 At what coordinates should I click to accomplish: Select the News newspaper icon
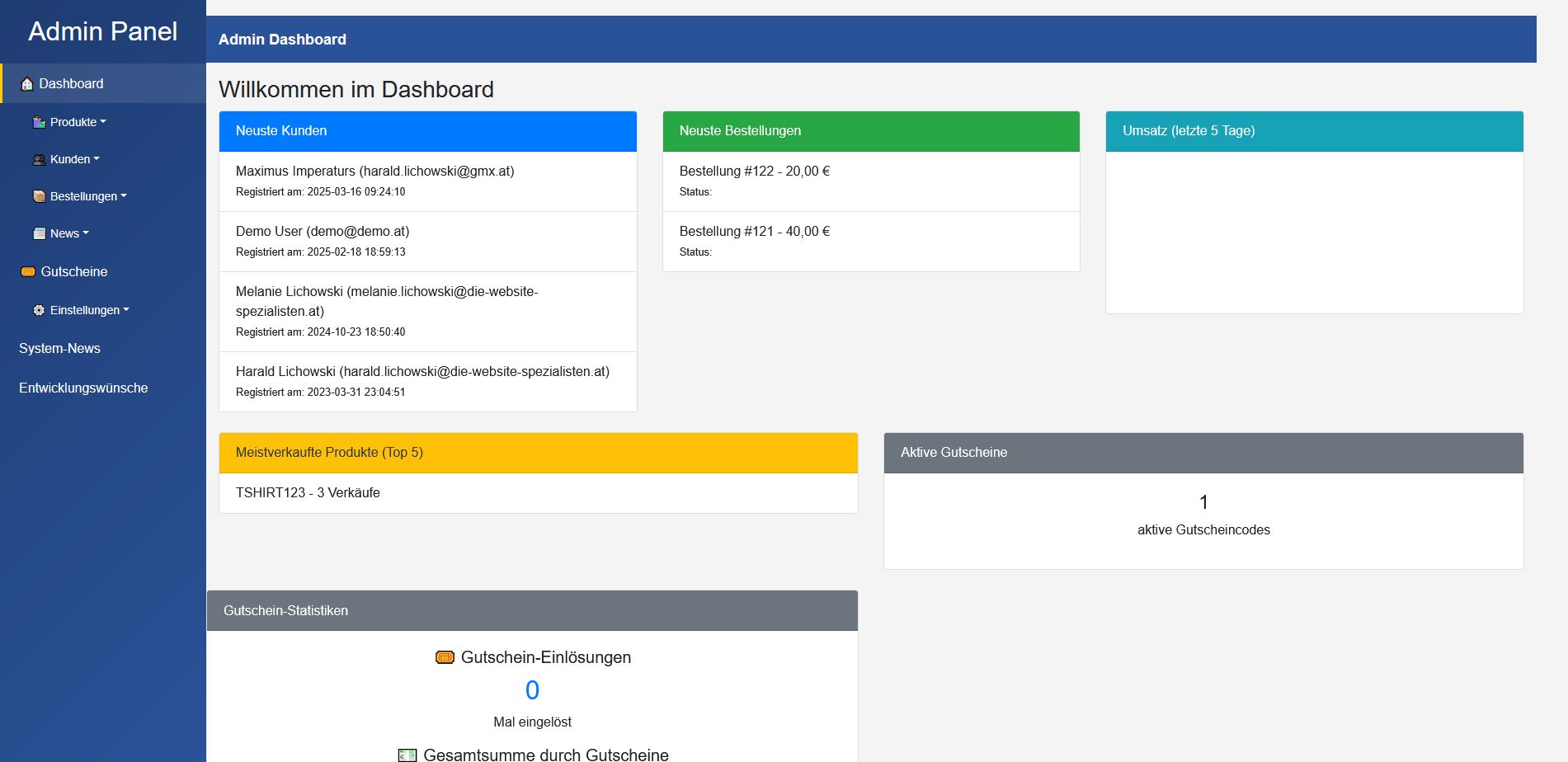click(x=39, y=233)
